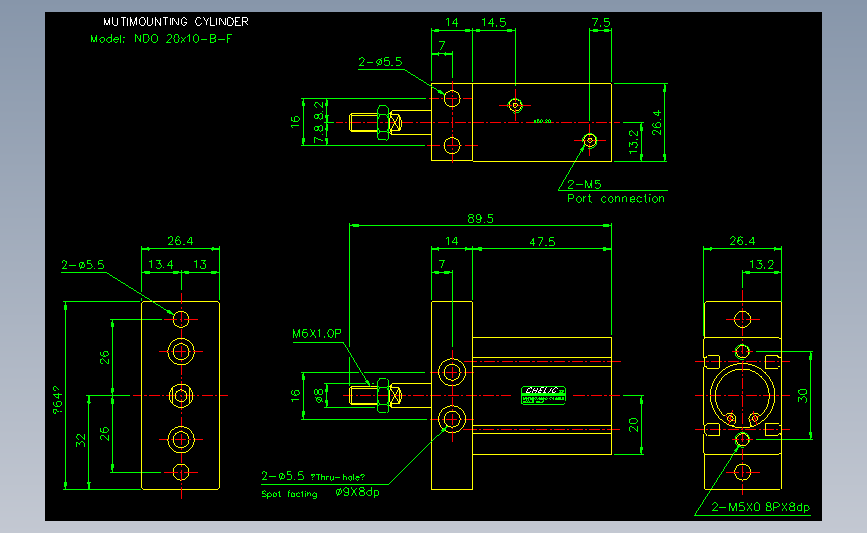Select the '32' vertical dimension

click(x=81, y=441)
